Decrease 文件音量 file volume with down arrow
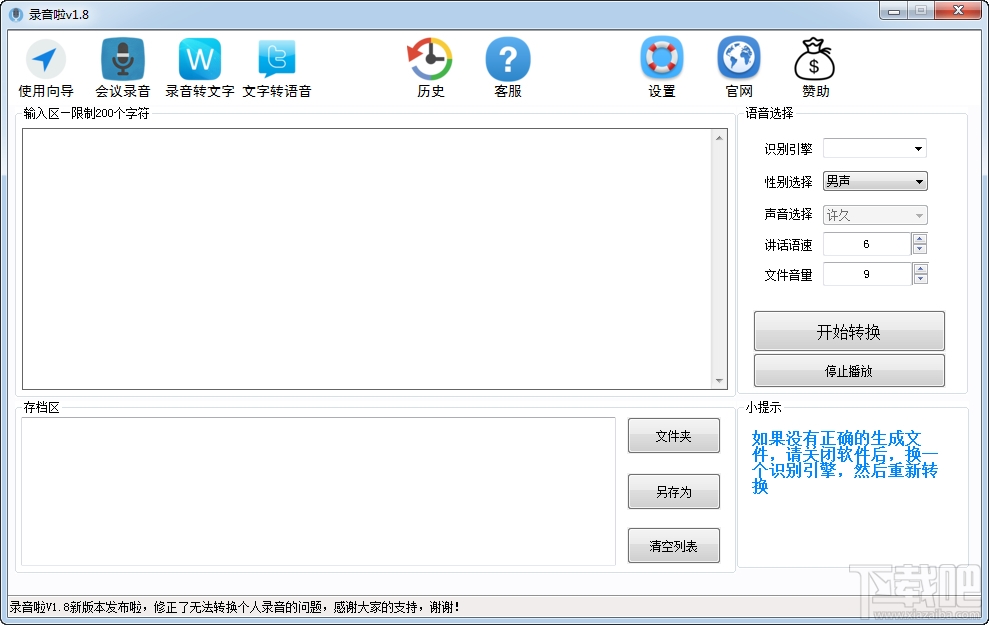Screen dimensions: 989x625 [919, 278]
